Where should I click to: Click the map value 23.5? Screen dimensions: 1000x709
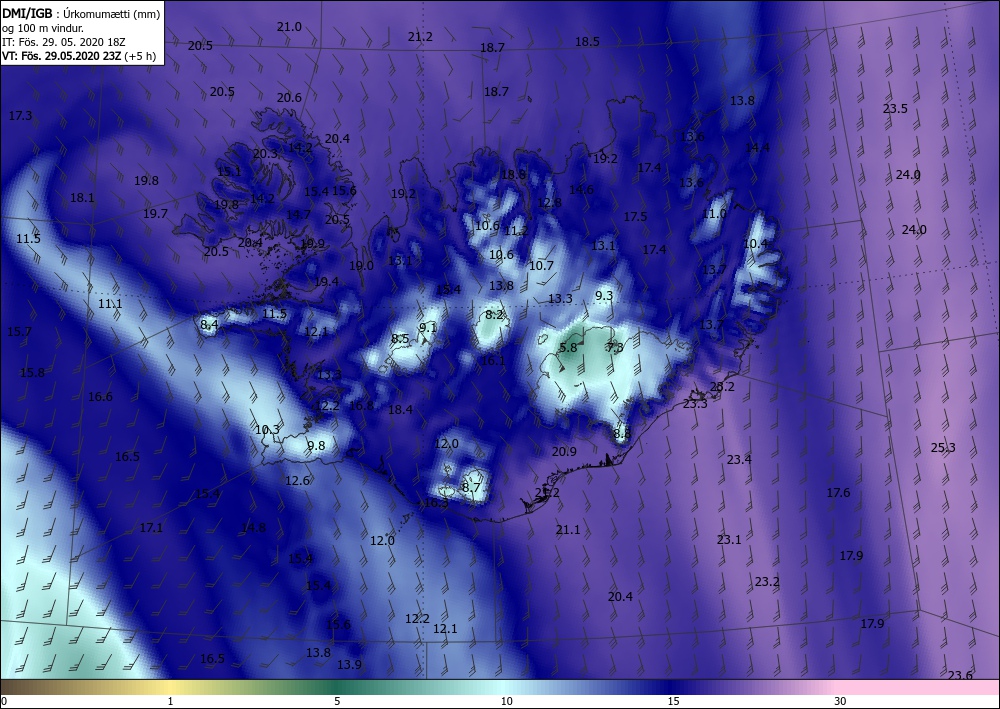pyautogui.click(x=895, y=108)
